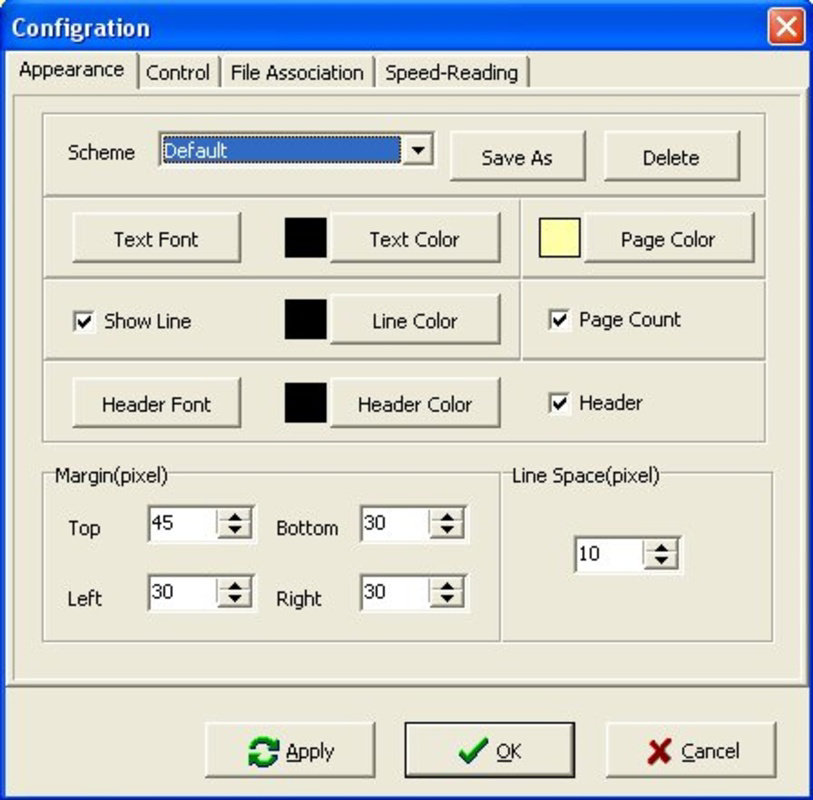Click the Default scheme text field
Viewport: 813px width, 800px height.
pos(281,150)
